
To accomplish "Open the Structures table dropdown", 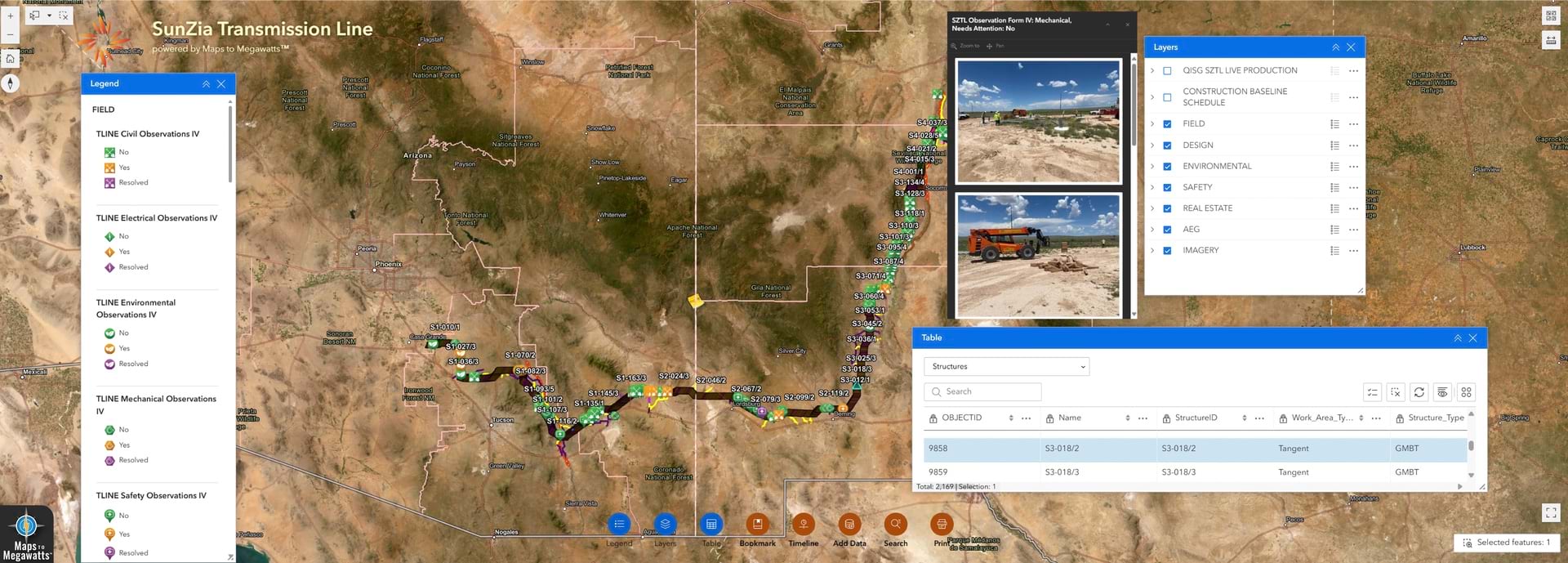I will pyautogui.click(x=1006, y=367).
